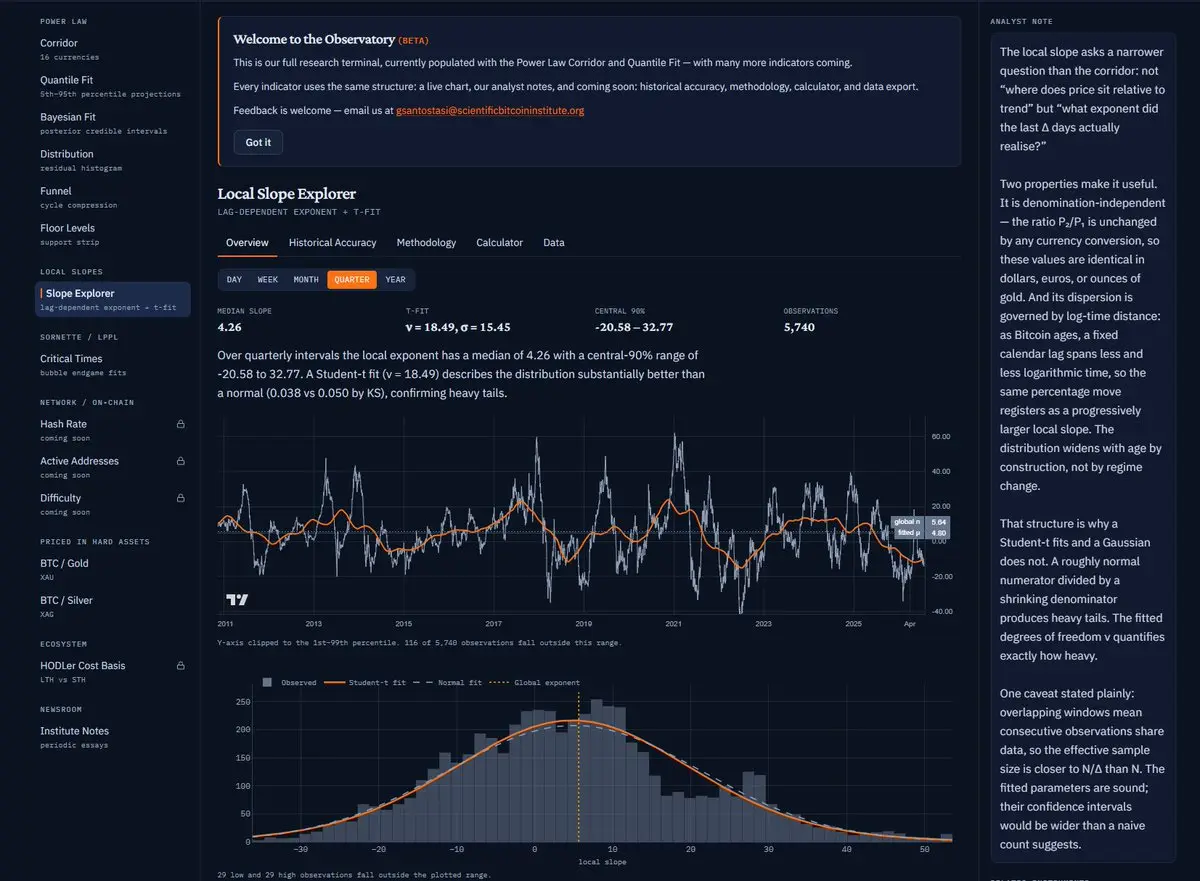Open Funnel cycle compression page
Image resolution: width=1200 pixels, height=881 pixels.
tap(113, 197)
